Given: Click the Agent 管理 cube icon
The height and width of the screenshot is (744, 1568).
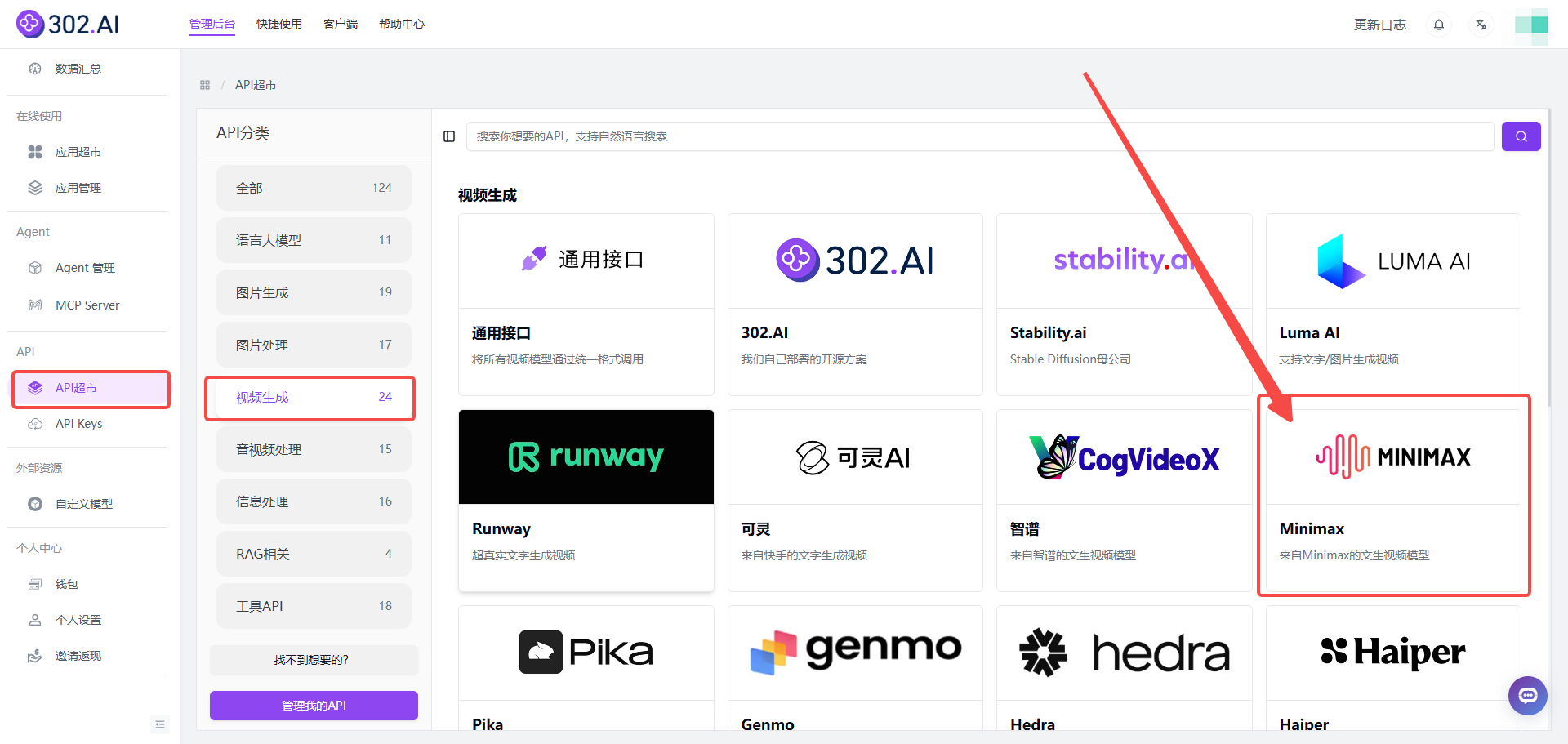Looking at the screenshot, I should 35,268.
